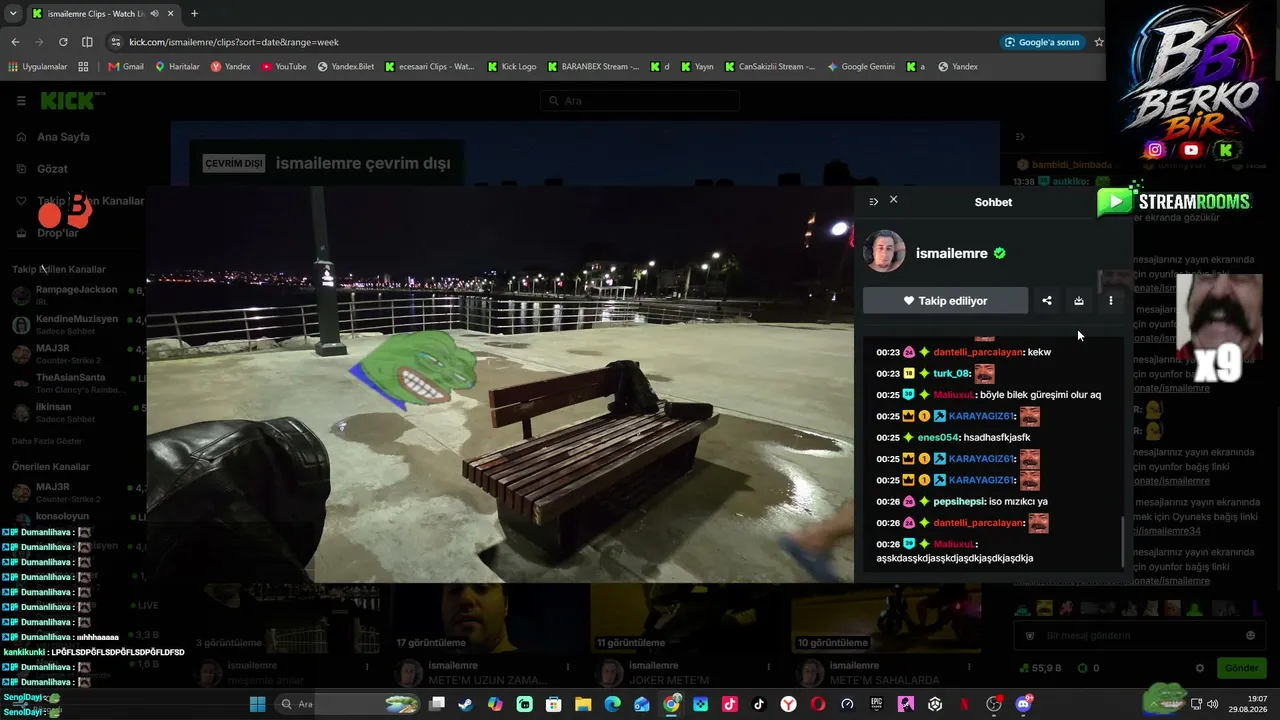Go to Ana Sayfa in the Kick sidebar
The image size is (1280, 720).
click(62, 137)
